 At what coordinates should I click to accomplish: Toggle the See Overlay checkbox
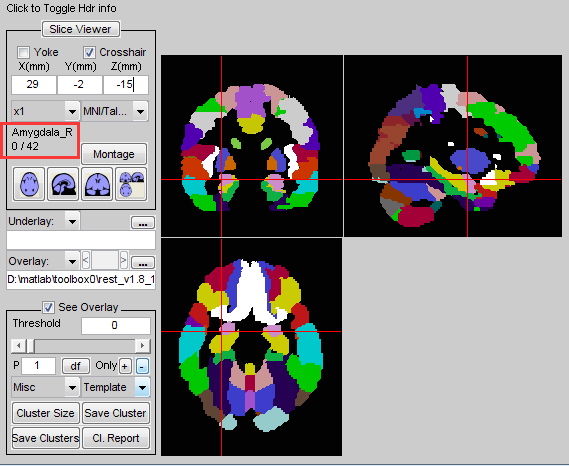(48, 307)
